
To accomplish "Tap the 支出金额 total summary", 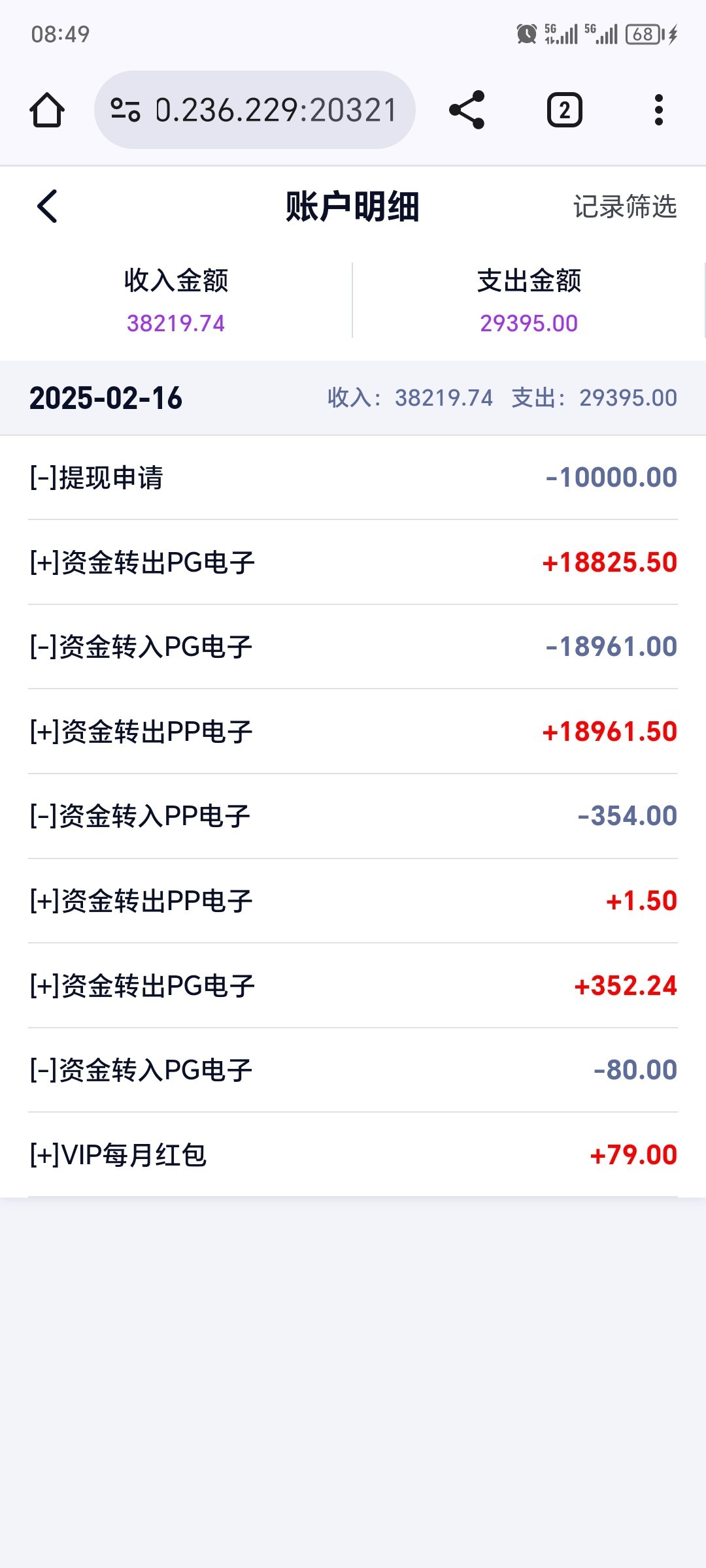I will [529, 301].
